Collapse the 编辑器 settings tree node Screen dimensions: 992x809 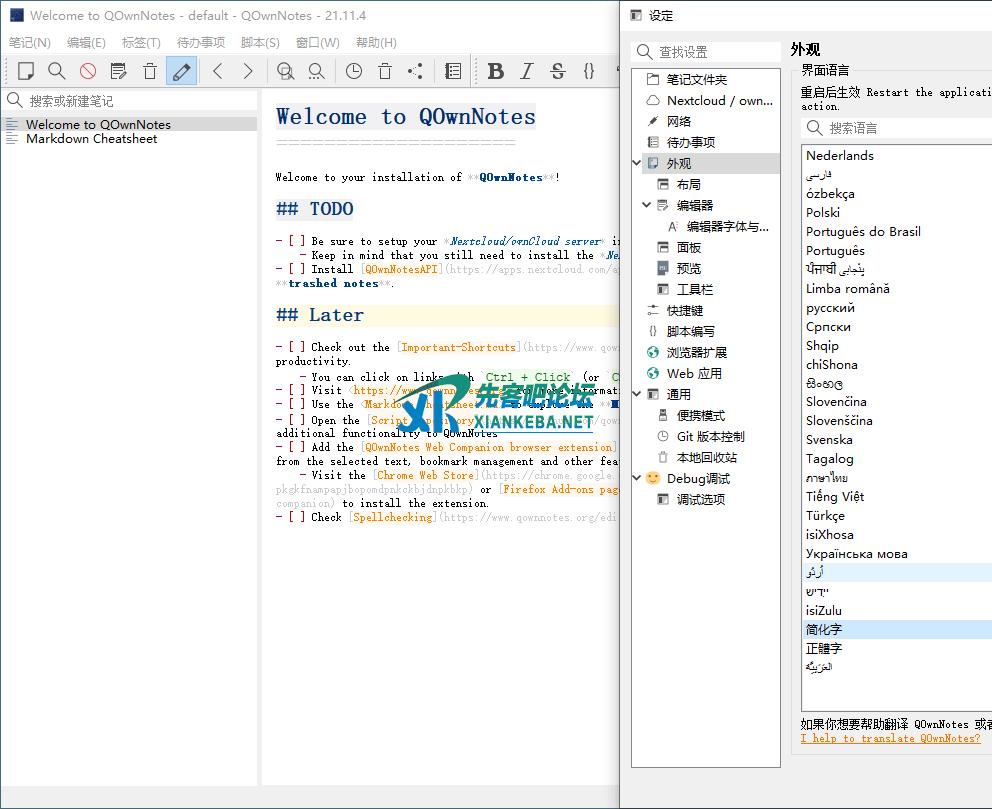pos(647,205)
